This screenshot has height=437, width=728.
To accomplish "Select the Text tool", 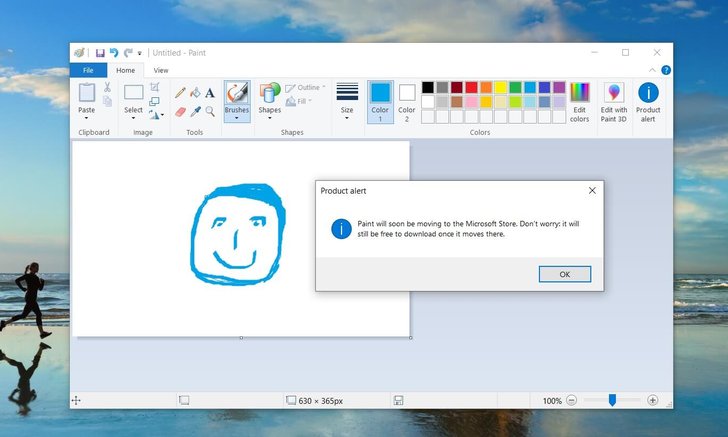I will click(210, 93).
